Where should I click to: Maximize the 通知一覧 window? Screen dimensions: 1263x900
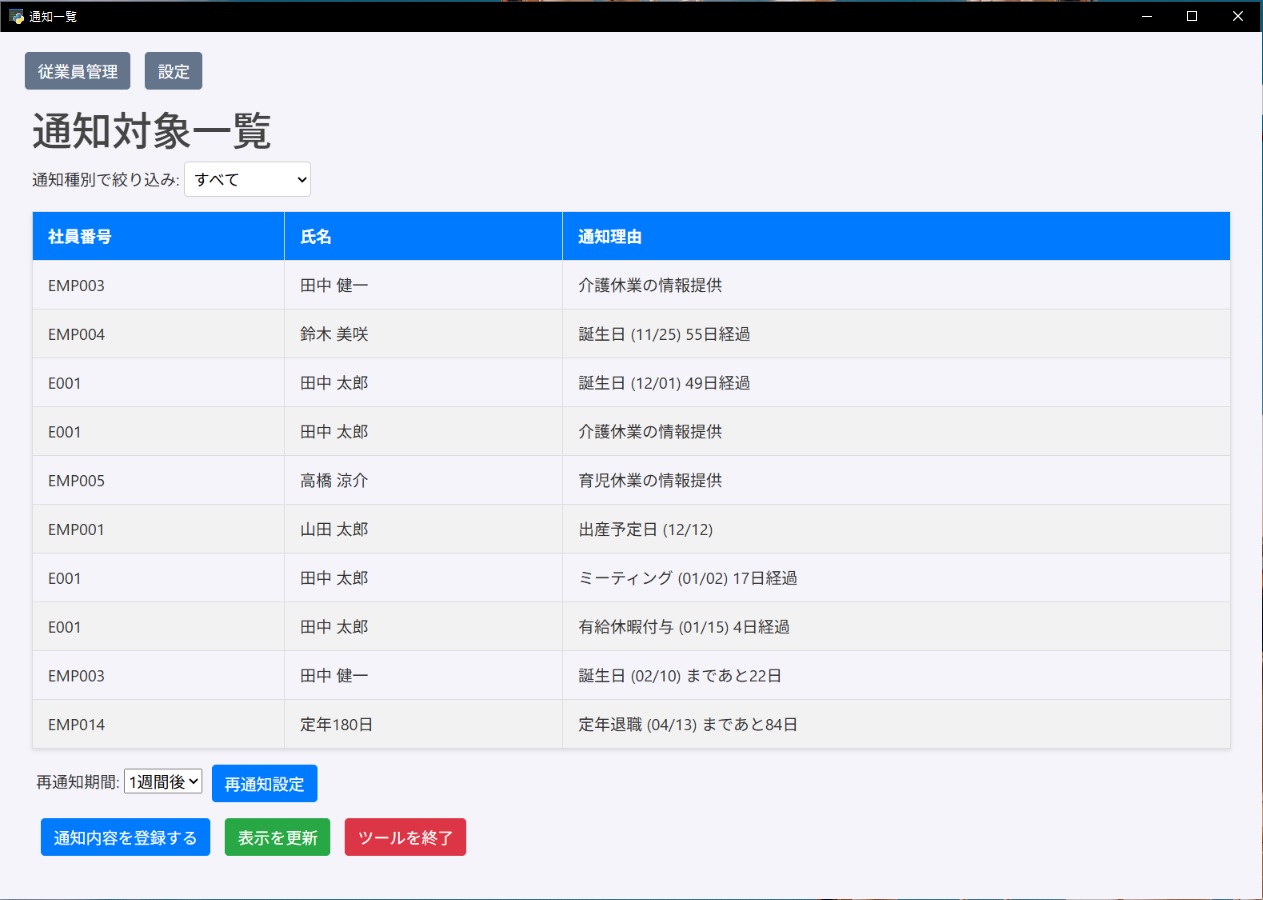click(1192, 16)
